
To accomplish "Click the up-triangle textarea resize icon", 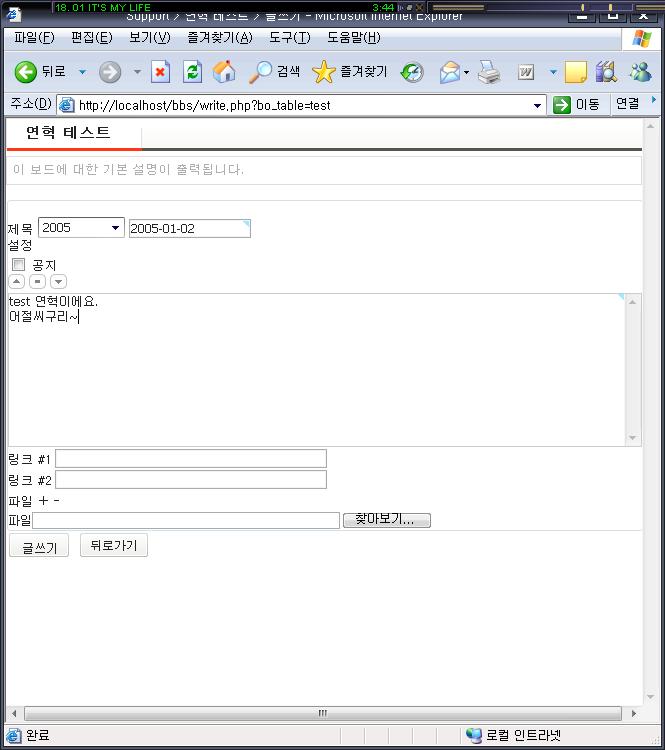I will pos(17,281).
